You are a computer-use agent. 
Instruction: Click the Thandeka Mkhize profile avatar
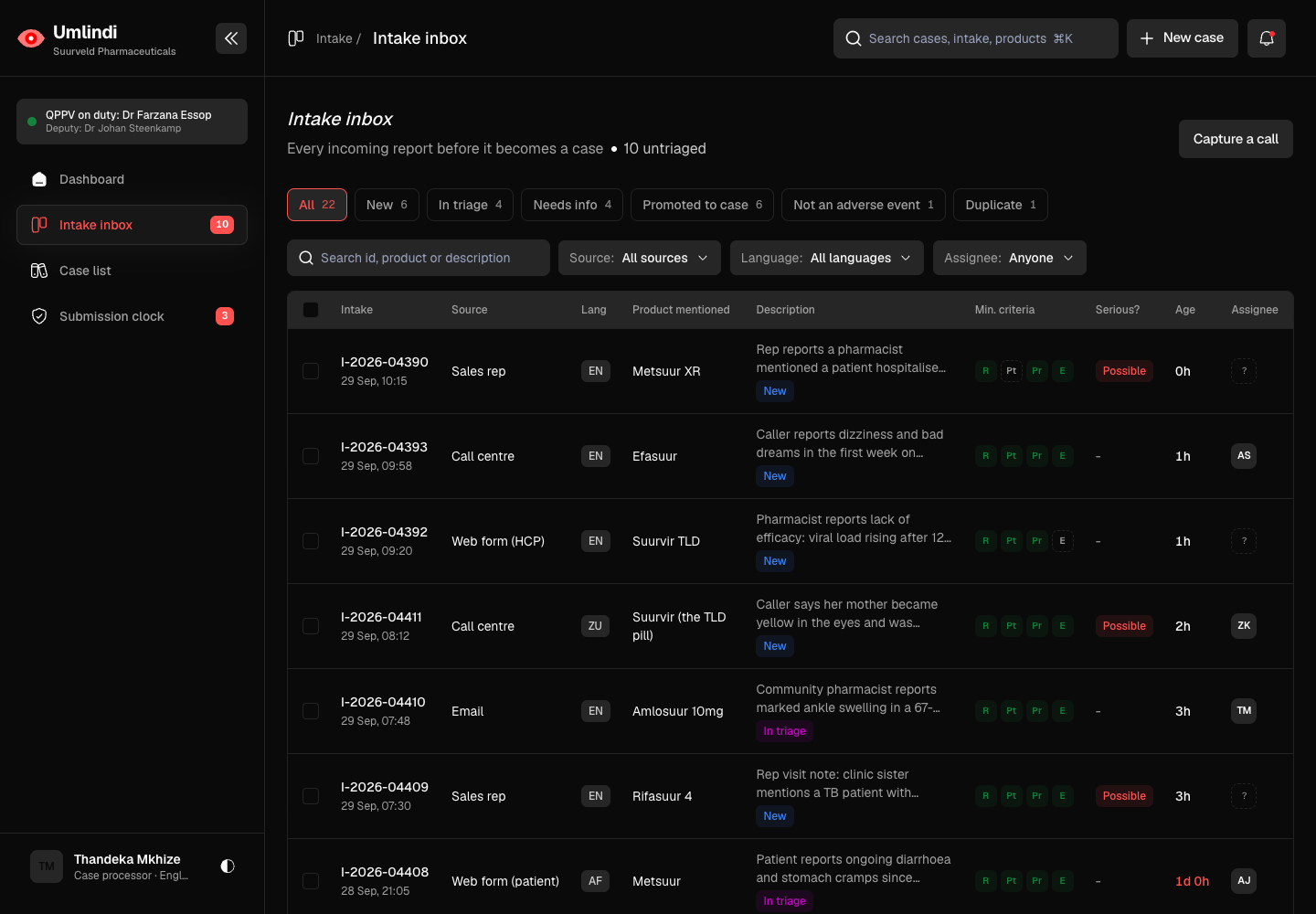coord(47,866)
